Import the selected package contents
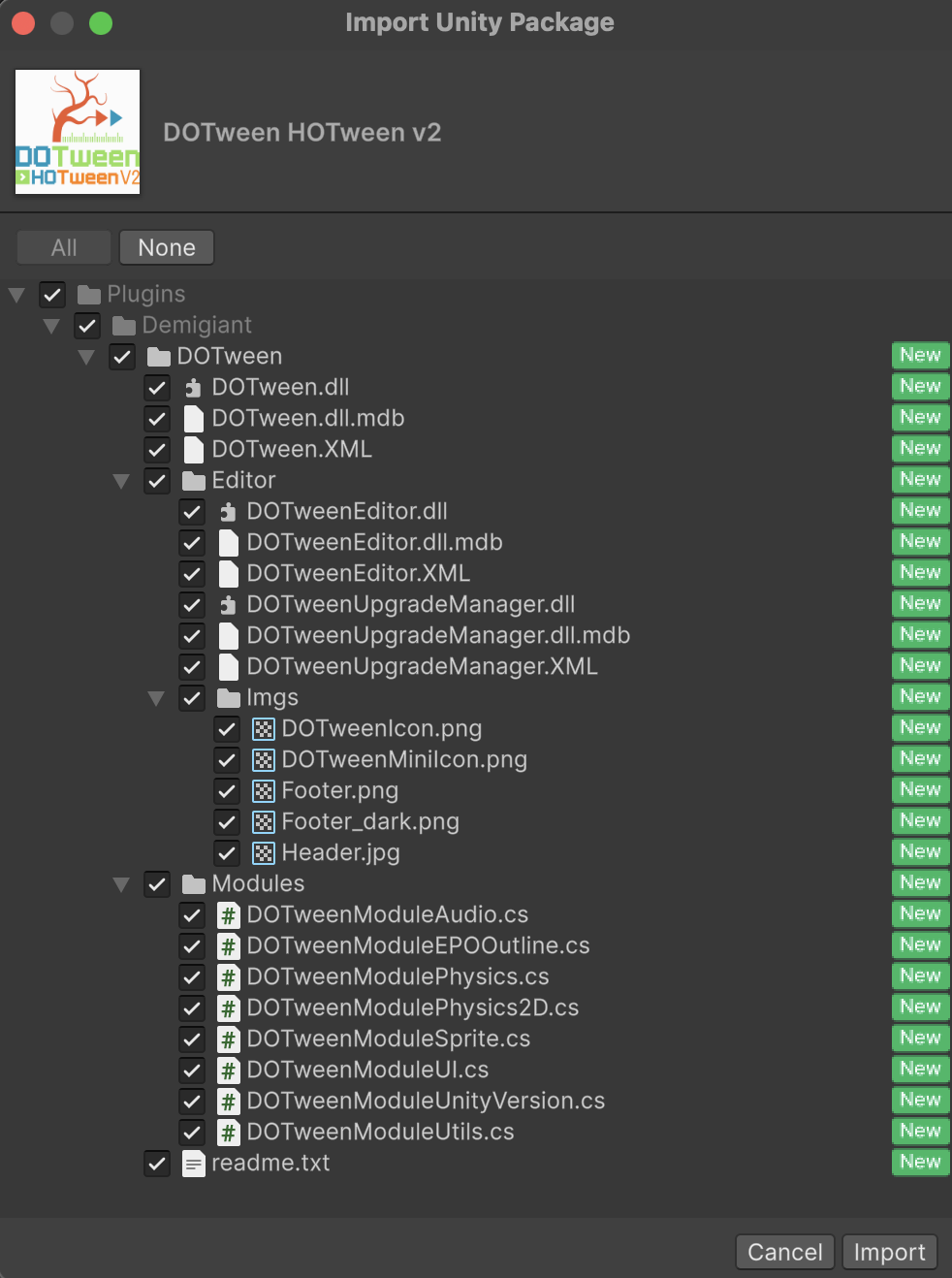 pyautogui.click(x=890, y=1252)
